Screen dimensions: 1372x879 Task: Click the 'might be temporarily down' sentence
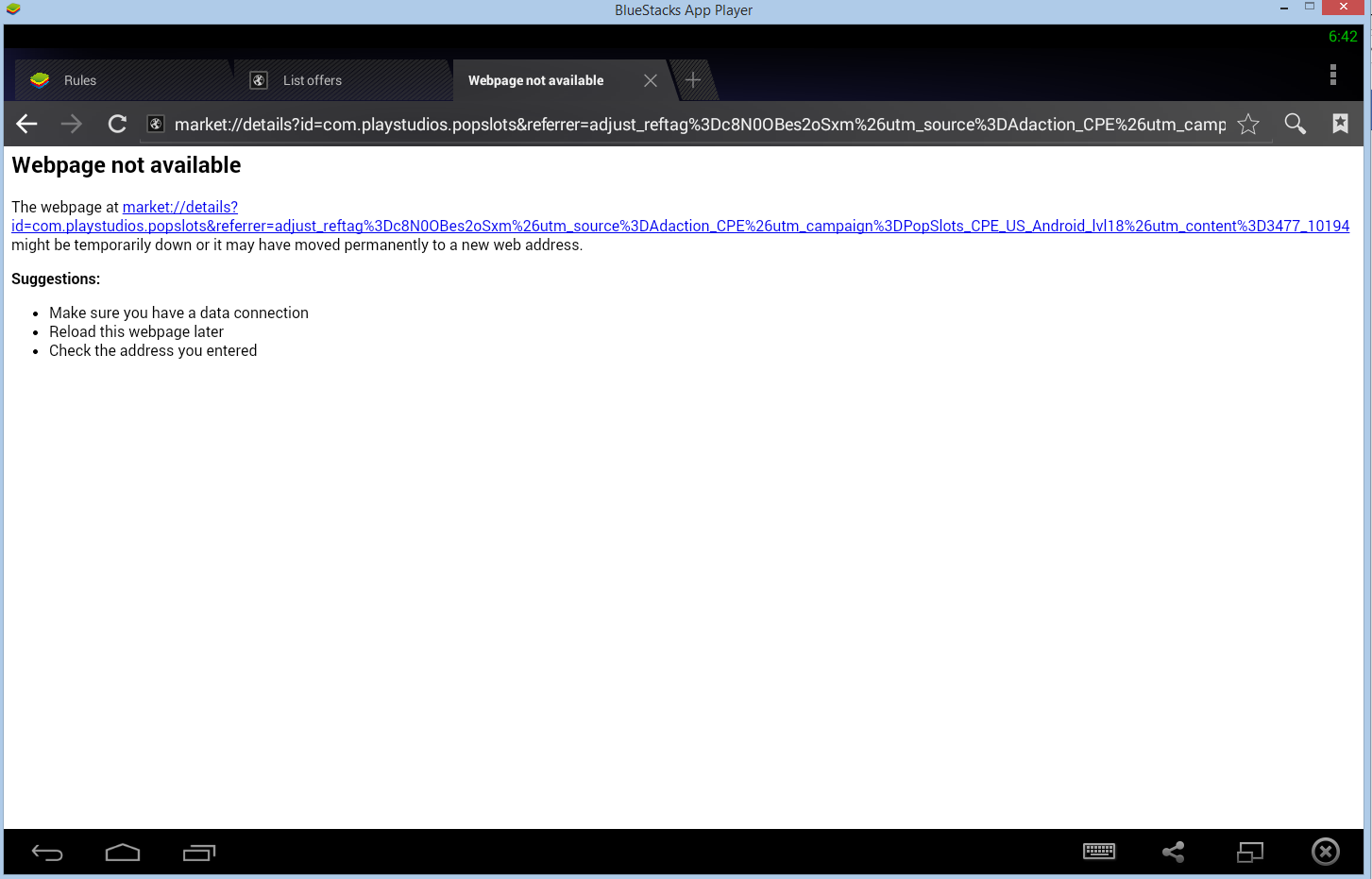(x=297, y=245)
